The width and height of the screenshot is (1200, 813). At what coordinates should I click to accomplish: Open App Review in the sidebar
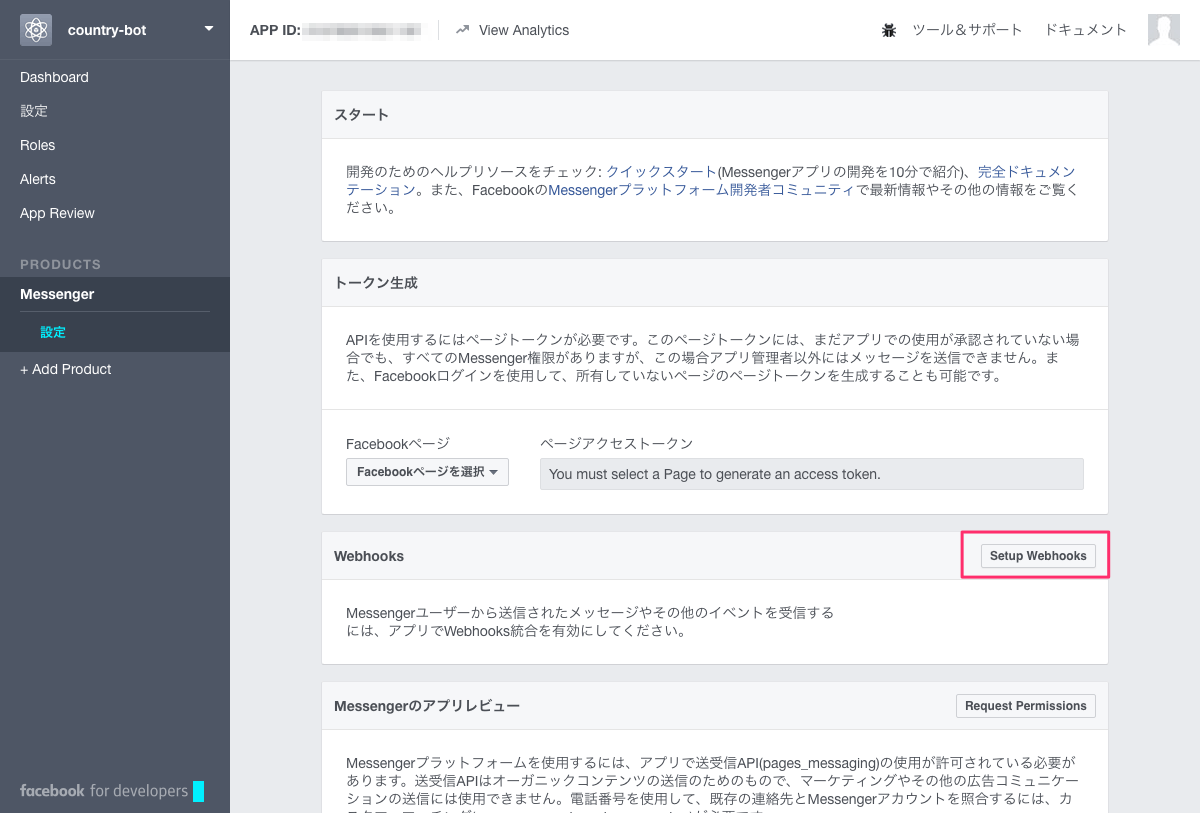point(57,213)
